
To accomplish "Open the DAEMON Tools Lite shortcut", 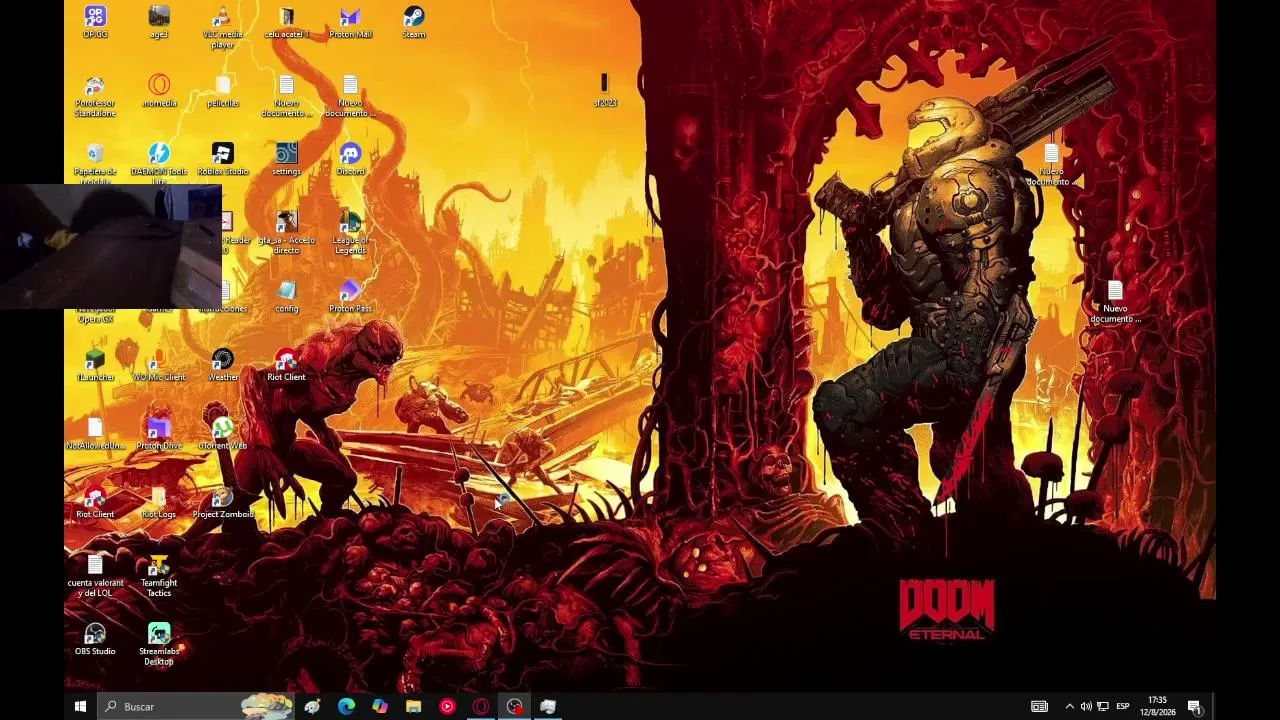I will point(159,164).
